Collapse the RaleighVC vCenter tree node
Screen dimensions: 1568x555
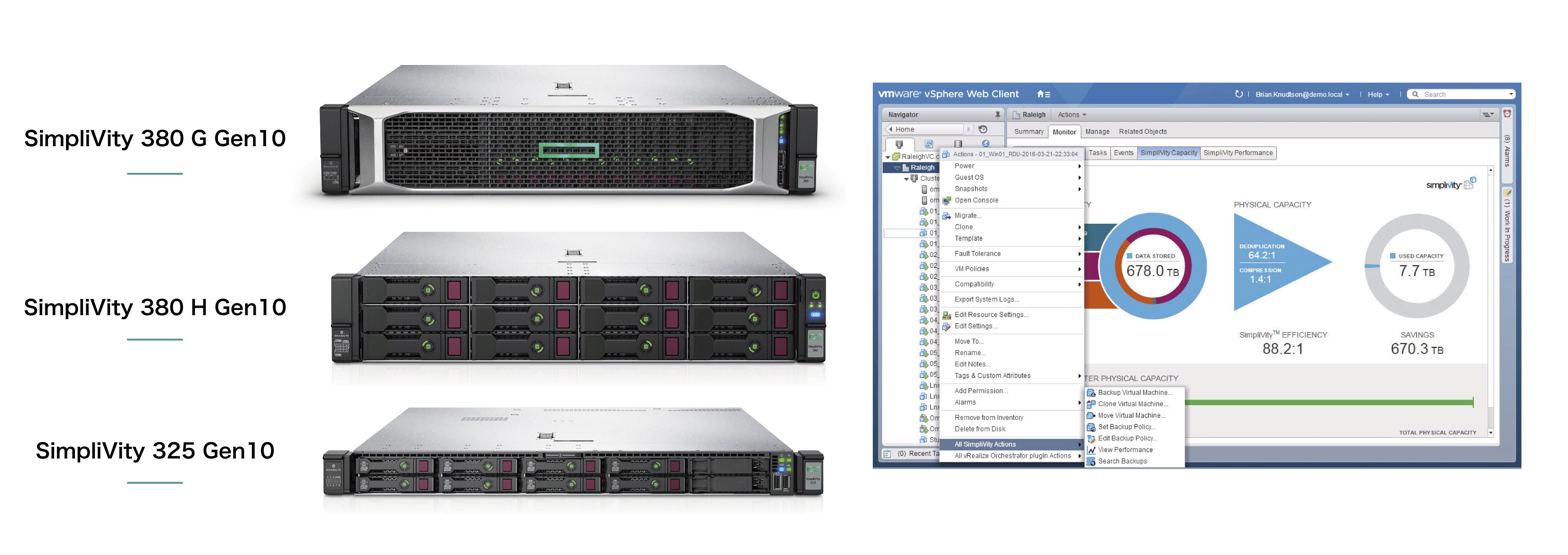887,157
